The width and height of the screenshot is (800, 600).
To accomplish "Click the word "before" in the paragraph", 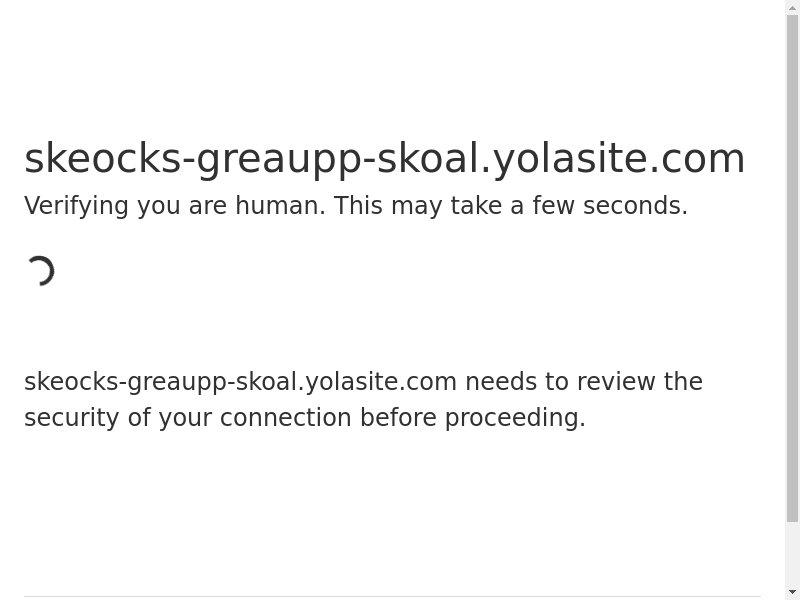I will tap(398, 418).
